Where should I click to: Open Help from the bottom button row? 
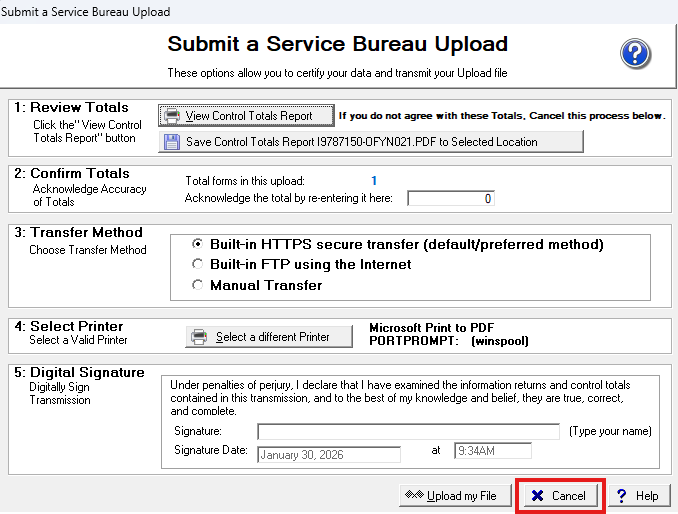pos(637,496)
